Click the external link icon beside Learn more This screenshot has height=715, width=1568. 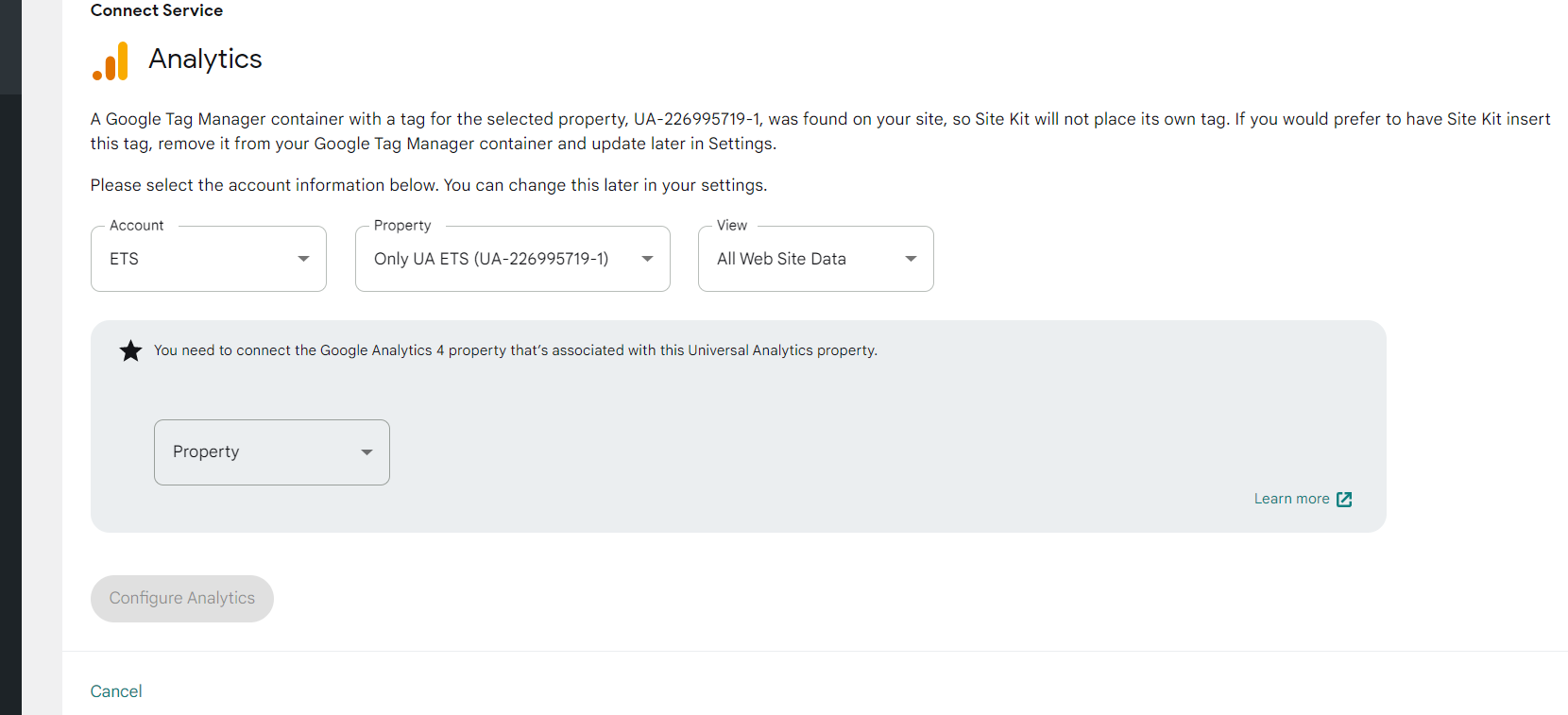(x=1345, y=499)
